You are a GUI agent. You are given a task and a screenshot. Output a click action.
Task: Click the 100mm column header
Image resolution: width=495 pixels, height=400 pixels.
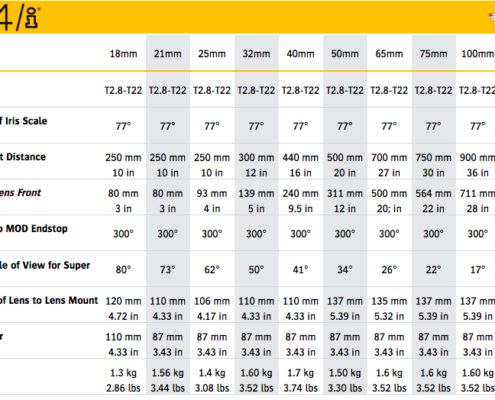pyautogui.click(x=478, y=54)
